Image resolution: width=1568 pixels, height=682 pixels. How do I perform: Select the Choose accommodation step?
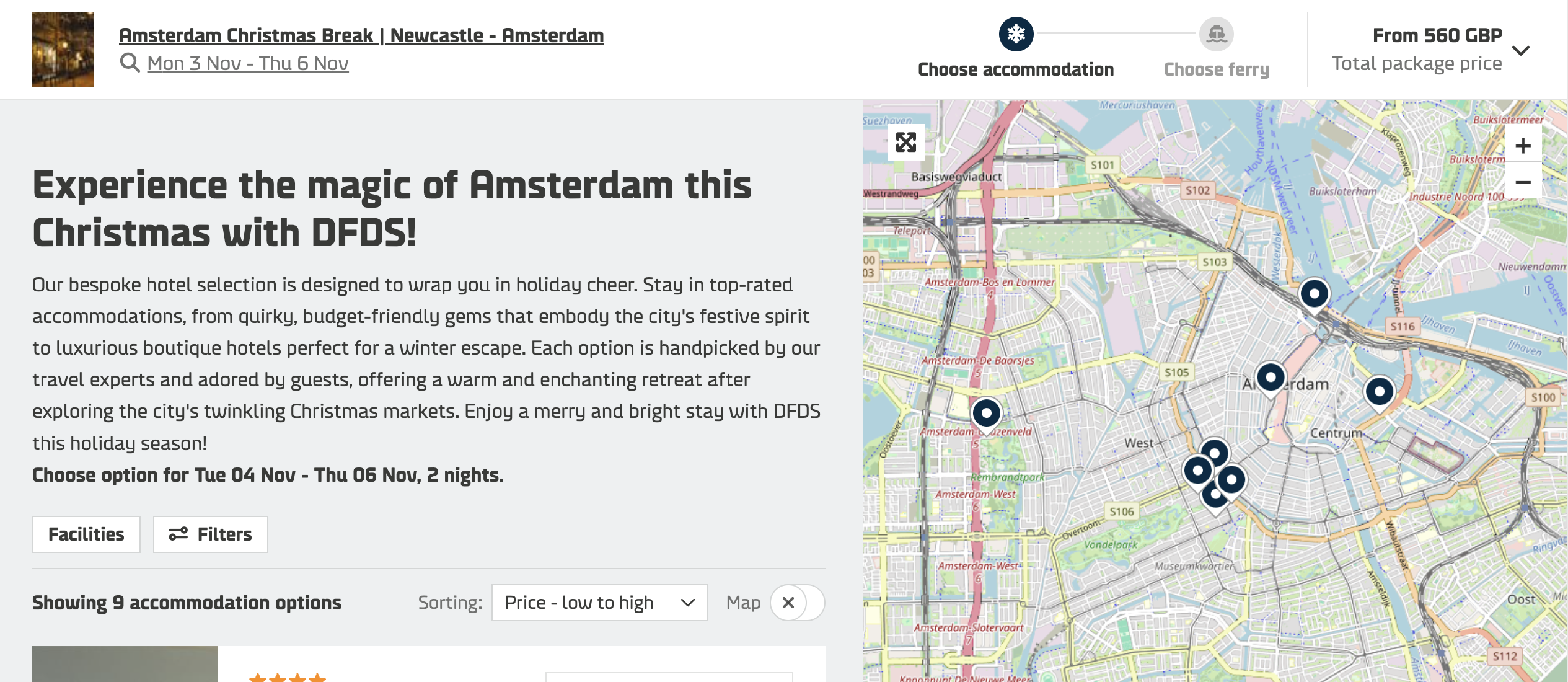pos(1015,69)
